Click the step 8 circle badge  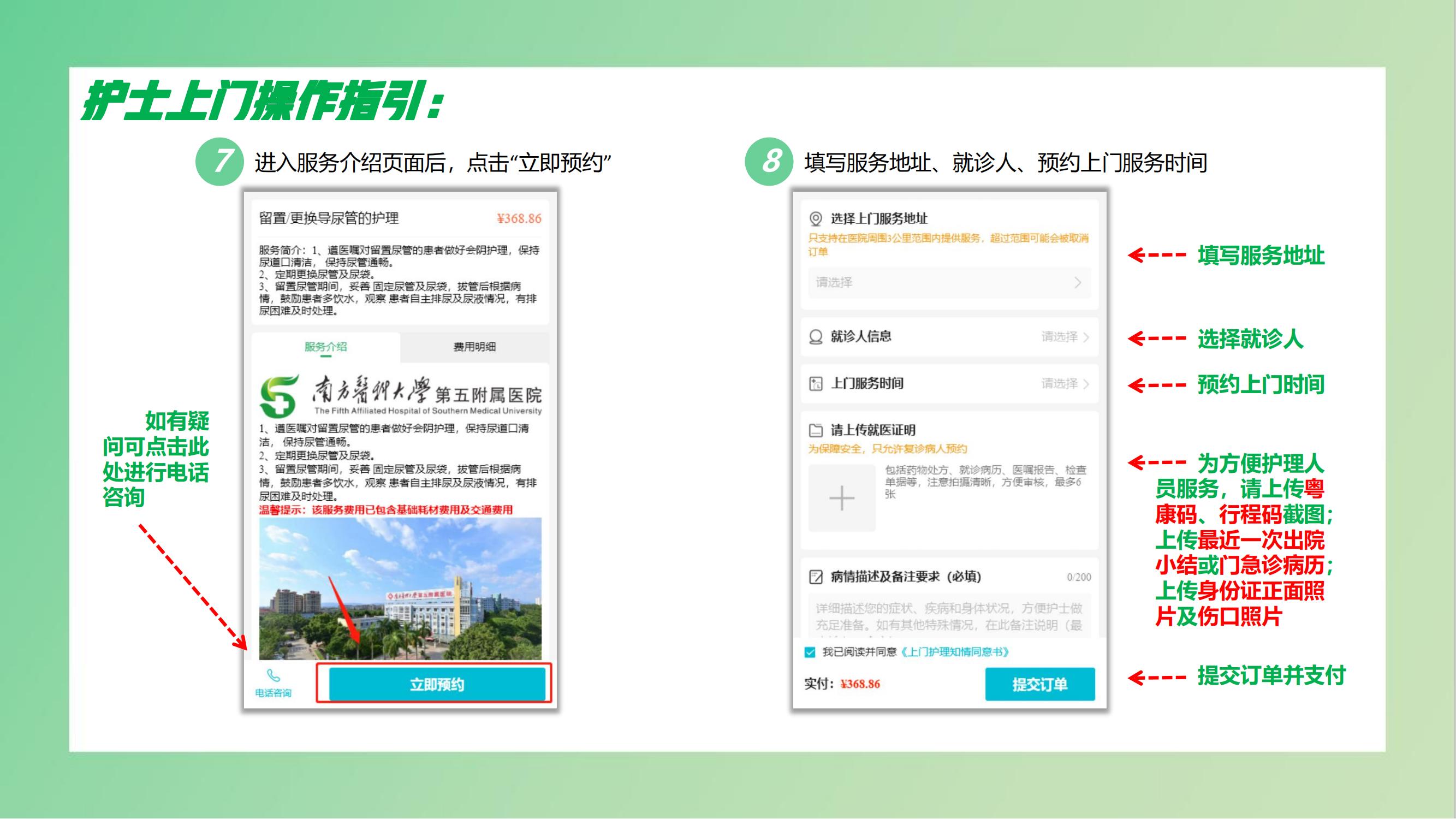click(769, 162)
